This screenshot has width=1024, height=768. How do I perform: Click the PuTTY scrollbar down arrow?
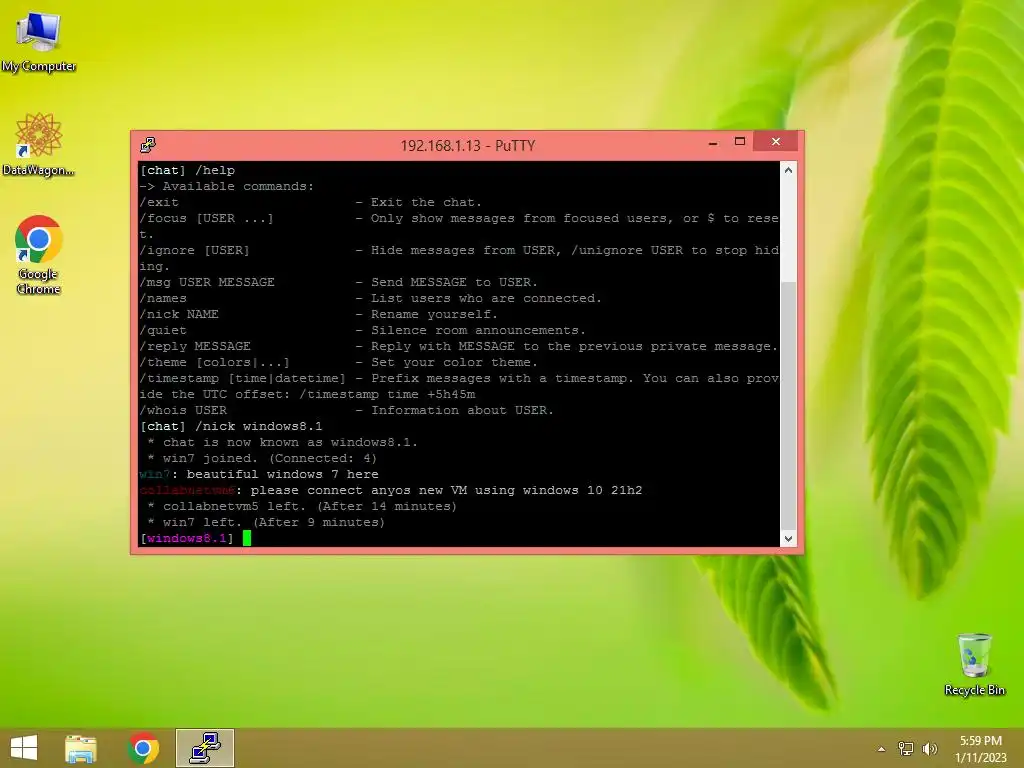pyautogui.click(x=788, y=539)
